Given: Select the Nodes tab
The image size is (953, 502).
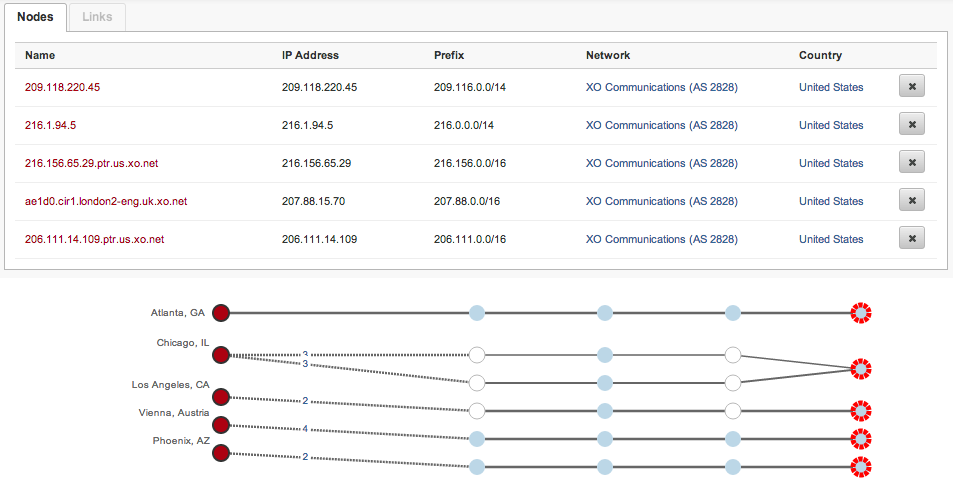Looking at the screenshot, I should [35, 17].
